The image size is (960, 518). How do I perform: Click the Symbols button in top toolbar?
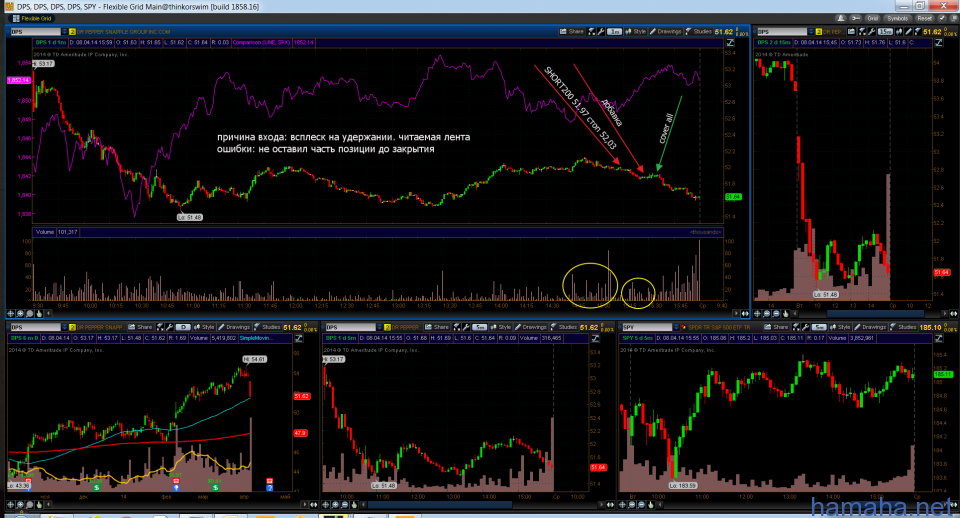[897, 18]
